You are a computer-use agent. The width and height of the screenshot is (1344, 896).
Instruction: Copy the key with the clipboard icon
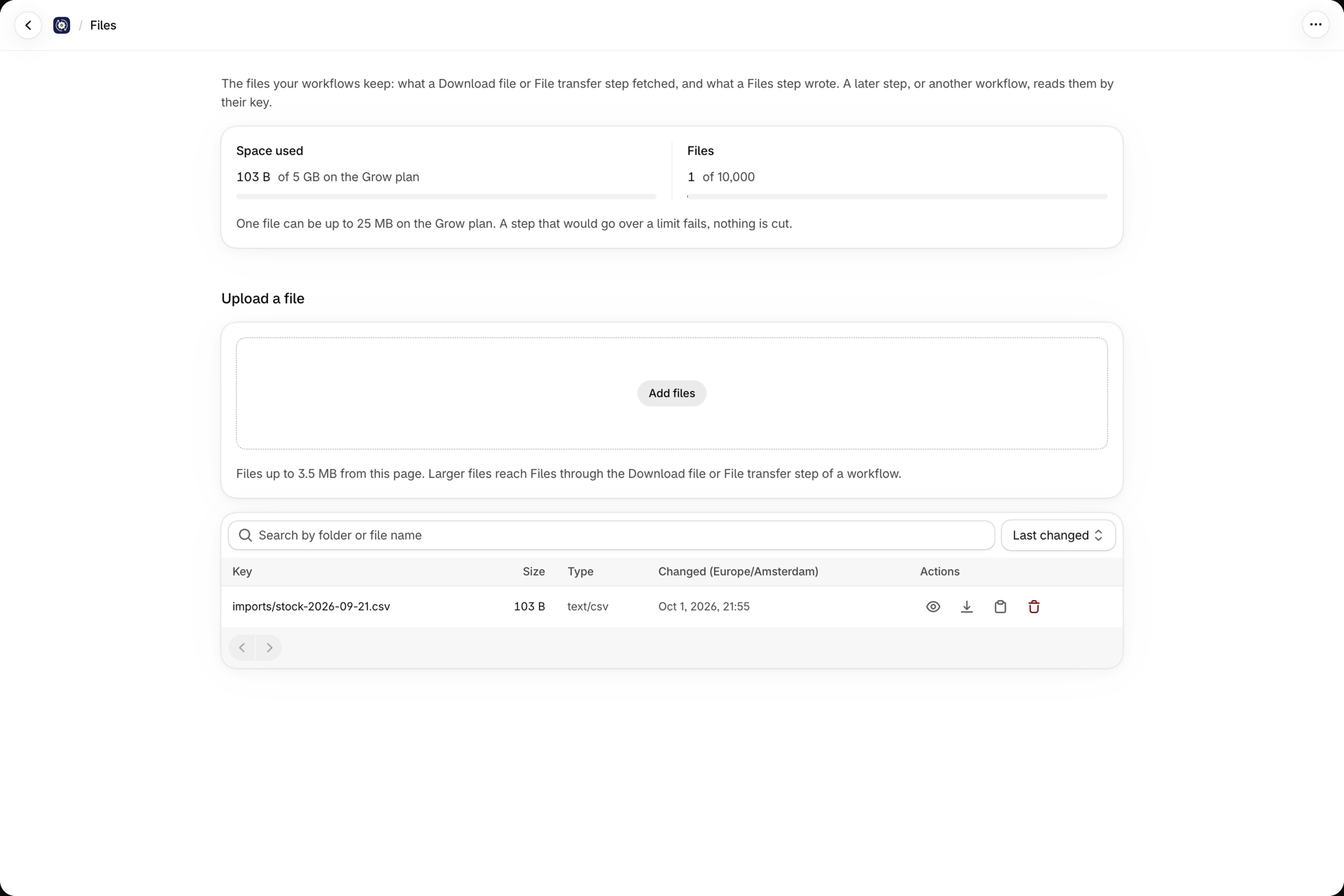tap(1000, 607)
